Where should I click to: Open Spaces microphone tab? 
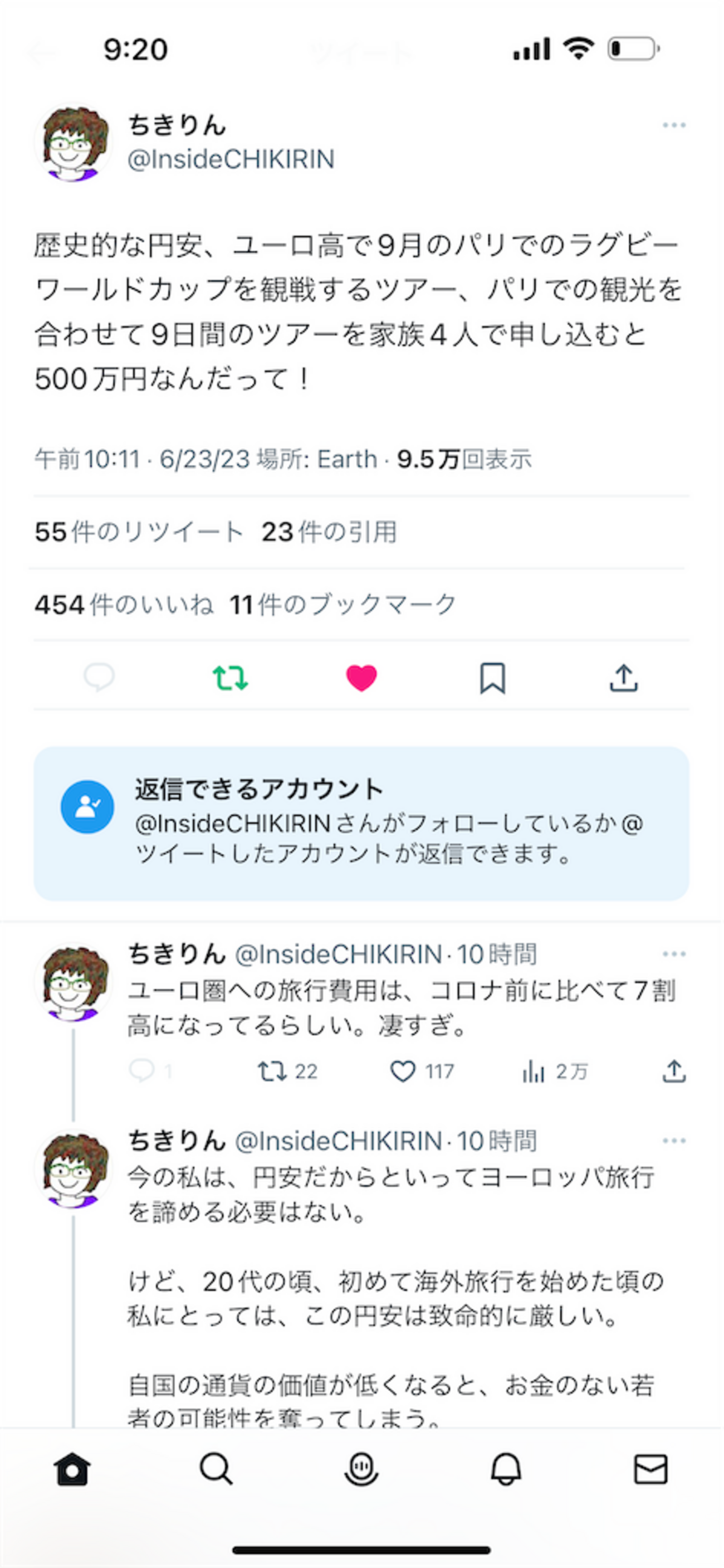click(x=361, y=1469)
